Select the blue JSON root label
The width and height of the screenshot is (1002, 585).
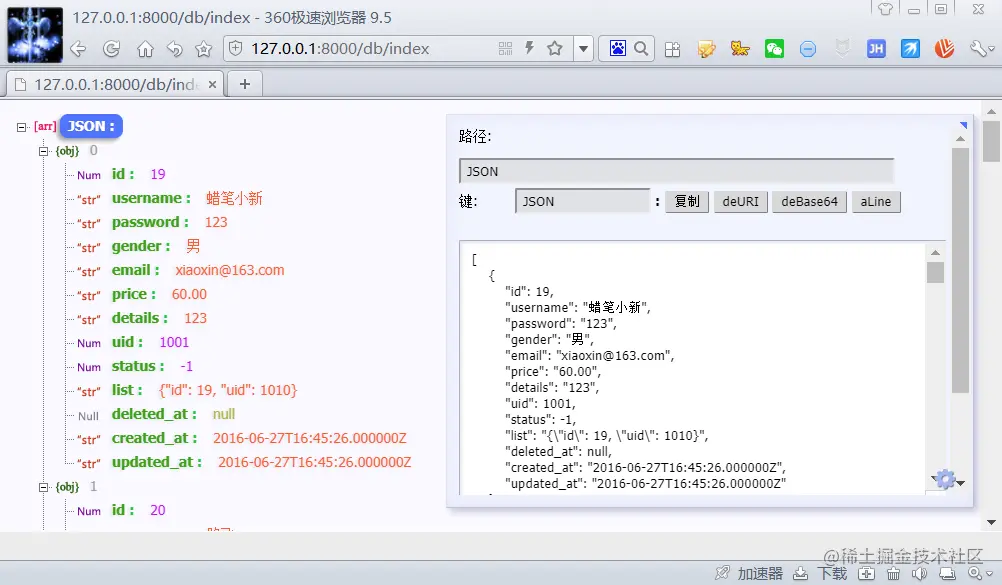tap(91, 126)
